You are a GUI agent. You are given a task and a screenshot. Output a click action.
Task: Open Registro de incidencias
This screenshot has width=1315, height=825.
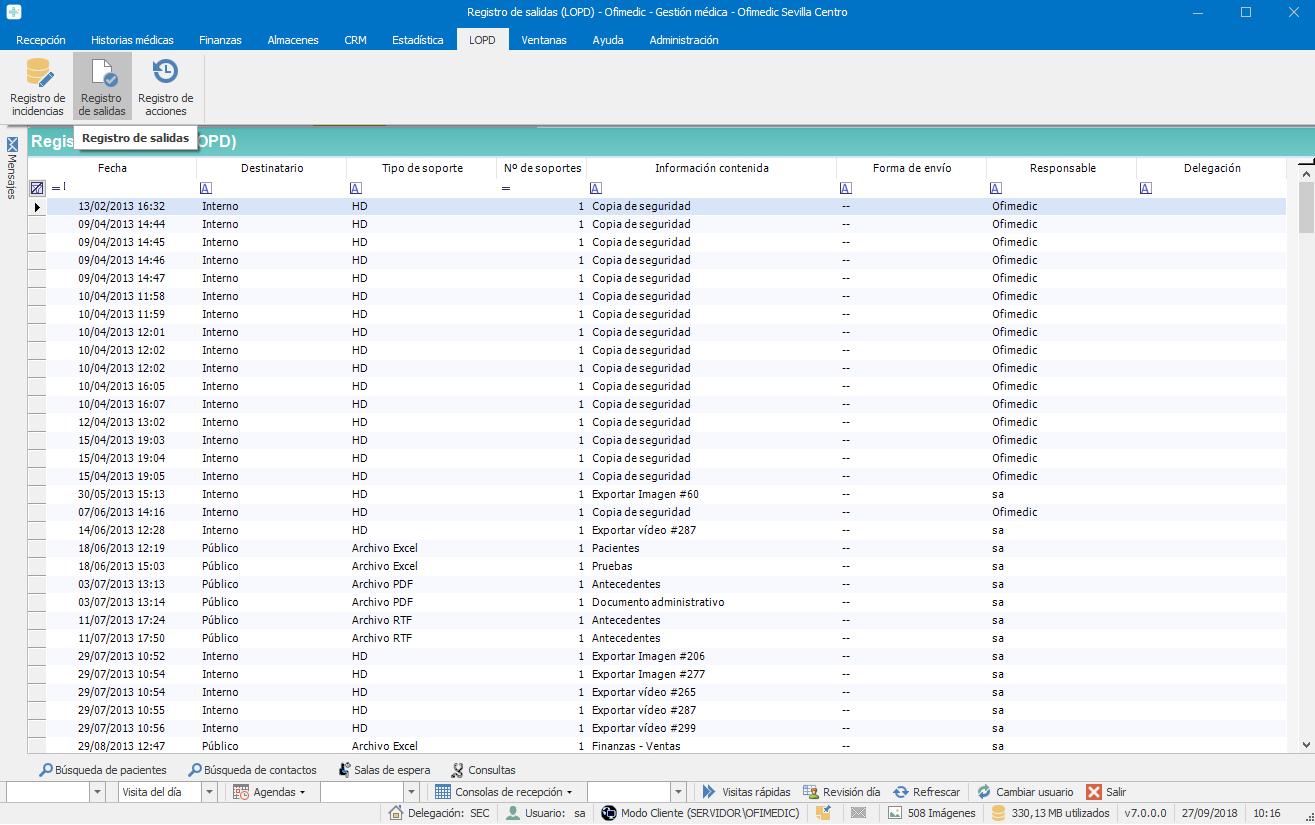[38, 86]
